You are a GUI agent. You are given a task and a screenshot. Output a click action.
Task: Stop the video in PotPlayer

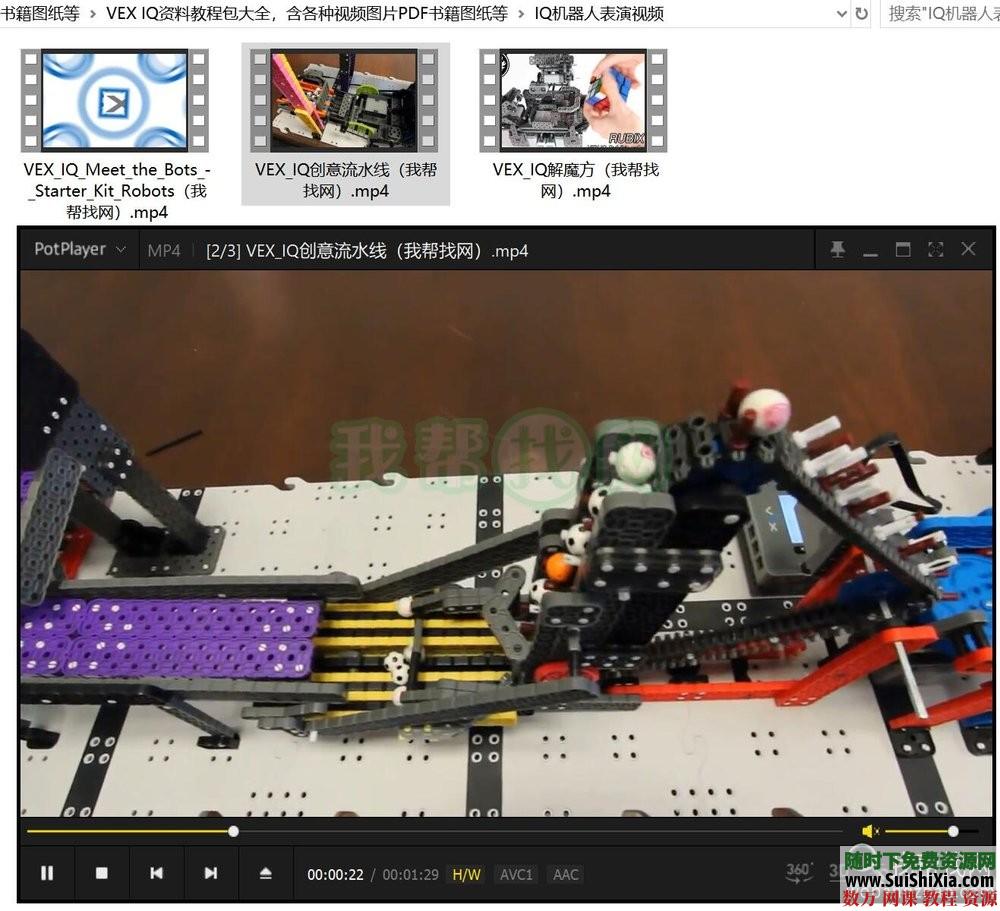(x=101, y=873)
